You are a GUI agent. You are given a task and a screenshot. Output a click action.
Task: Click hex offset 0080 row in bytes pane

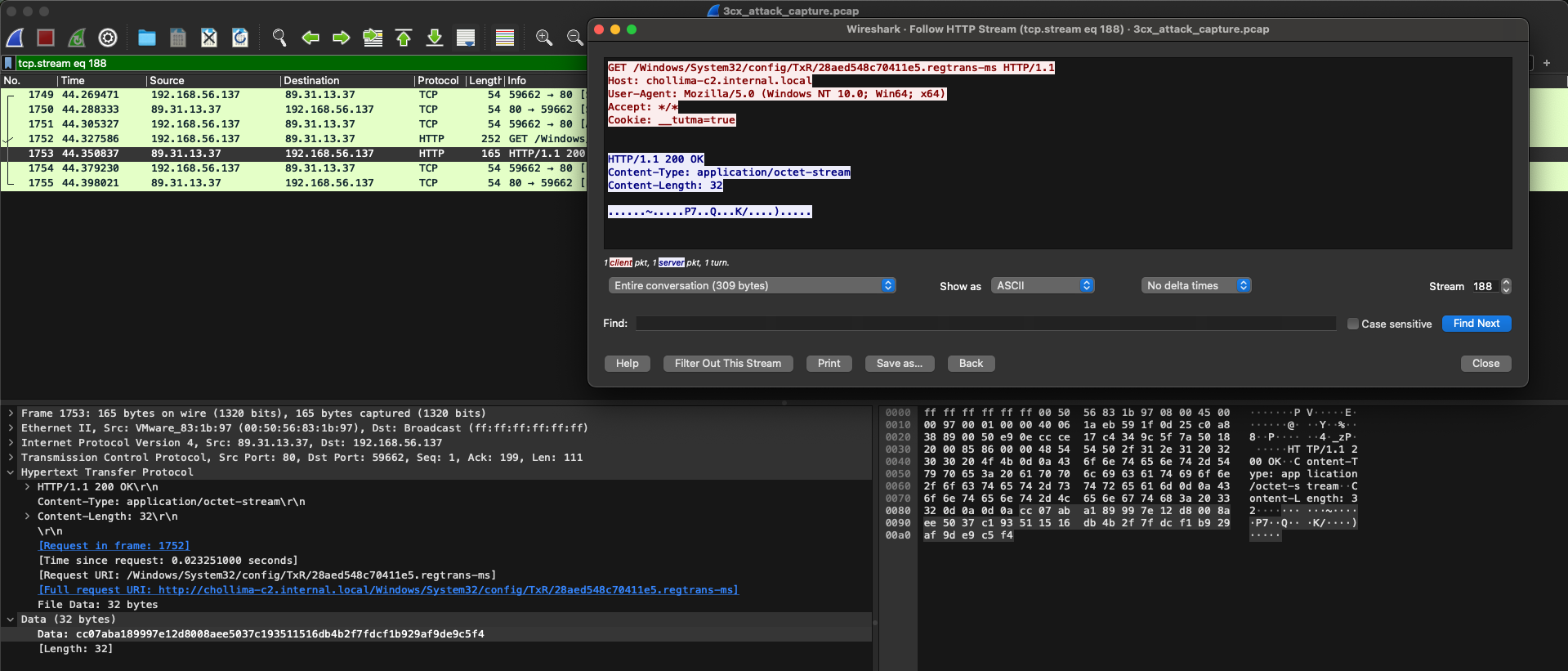pos(898,511)
